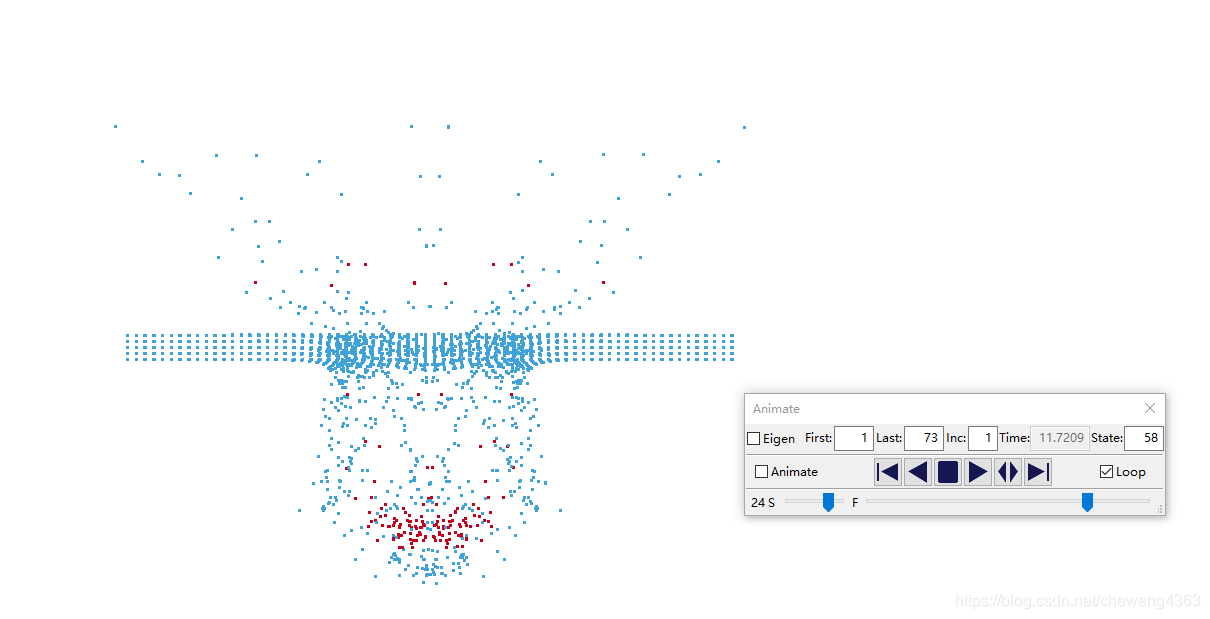Play animation forward
The width and height of the screenshot is (1210, 619).
click(978, 472)
